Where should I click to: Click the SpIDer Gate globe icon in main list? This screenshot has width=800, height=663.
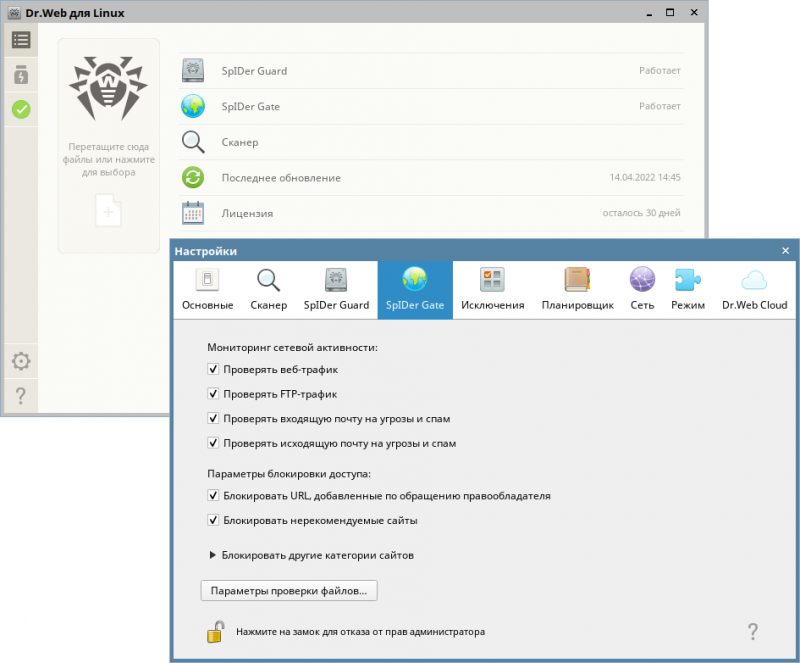click(x=193, y=106)
